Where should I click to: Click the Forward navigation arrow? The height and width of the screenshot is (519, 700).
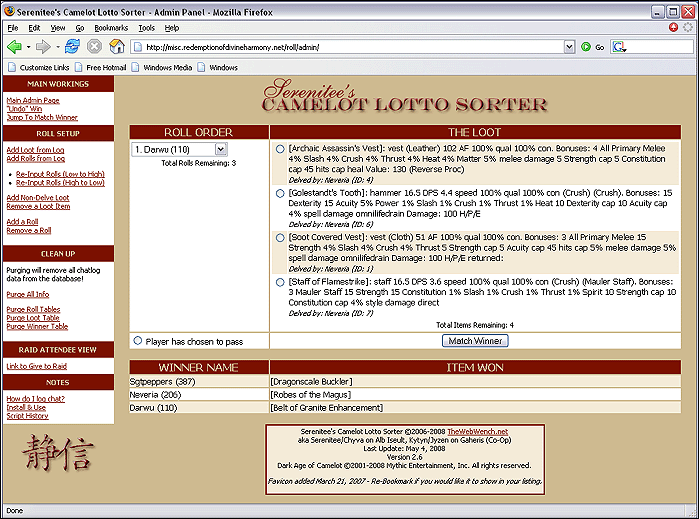(x=43, y=47)
